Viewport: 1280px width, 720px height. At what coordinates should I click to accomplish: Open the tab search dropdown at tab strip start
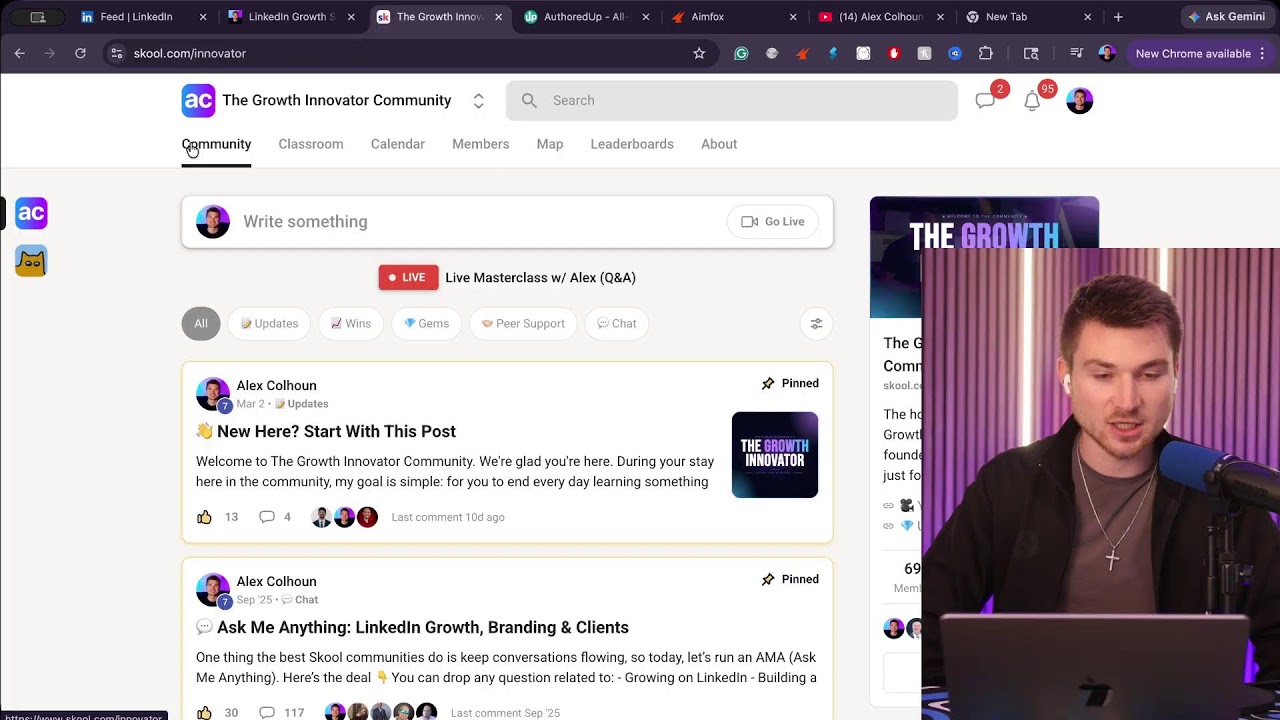tap(38, 17)
